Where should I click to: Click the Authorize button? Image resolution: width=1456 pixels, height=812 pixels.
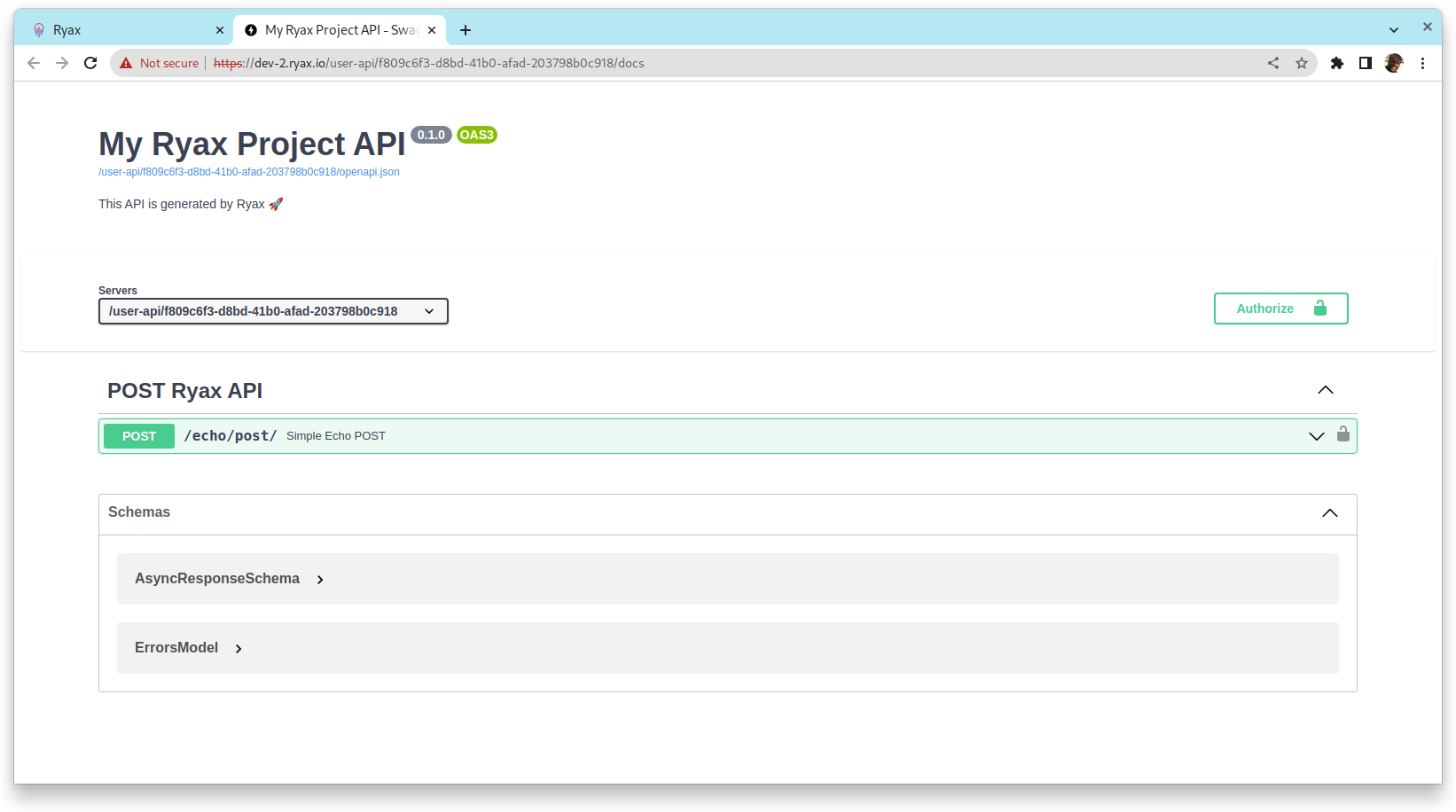click(x=1280, y=308)
